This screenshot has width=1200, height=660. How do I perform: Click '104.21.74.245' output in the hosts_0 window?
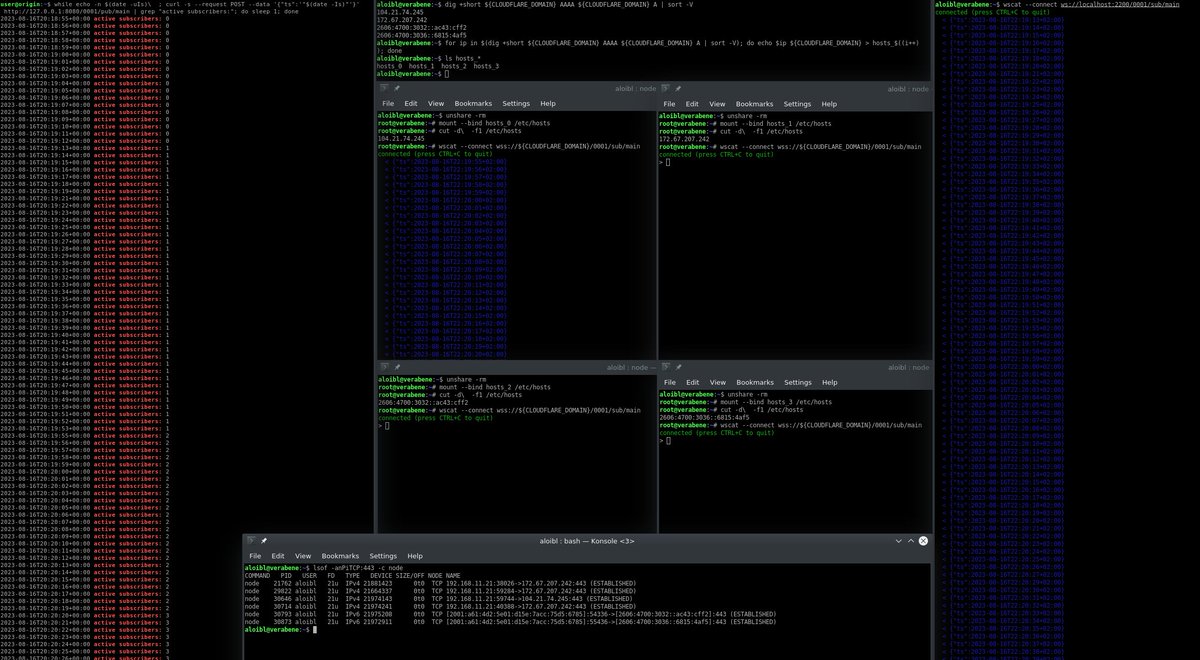click(x=401, y=138)
